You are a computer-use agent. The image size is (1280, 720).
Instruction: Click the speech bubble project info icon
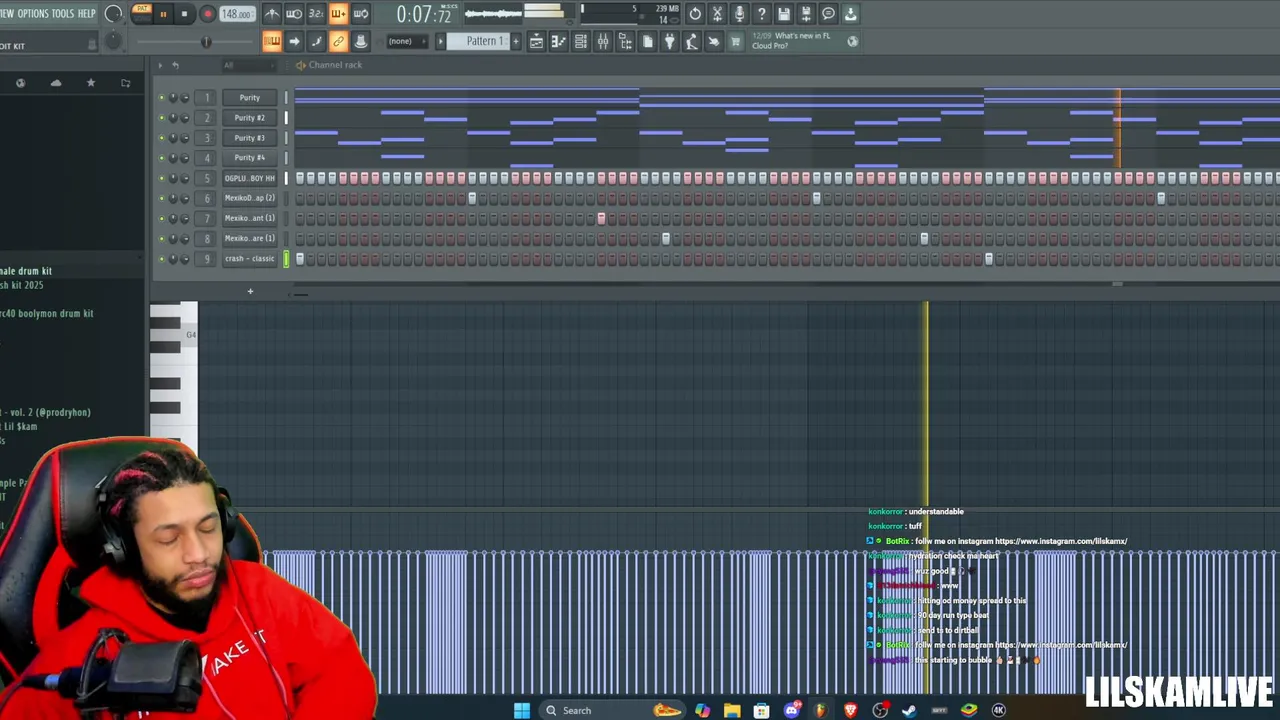(x=828, y=14)
